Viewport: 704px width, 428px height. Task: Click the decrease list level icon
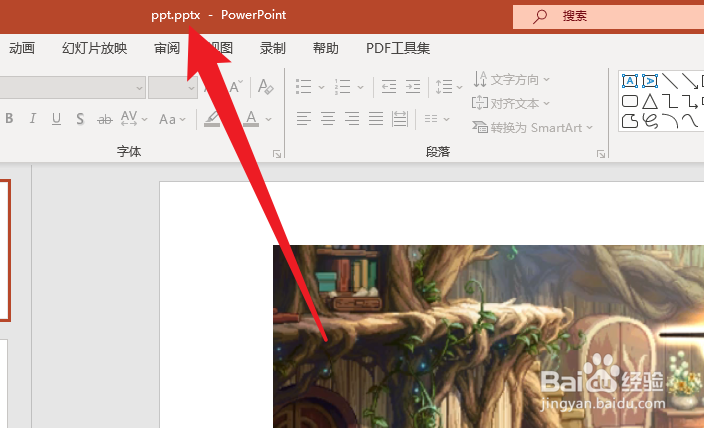pos(389,86)
